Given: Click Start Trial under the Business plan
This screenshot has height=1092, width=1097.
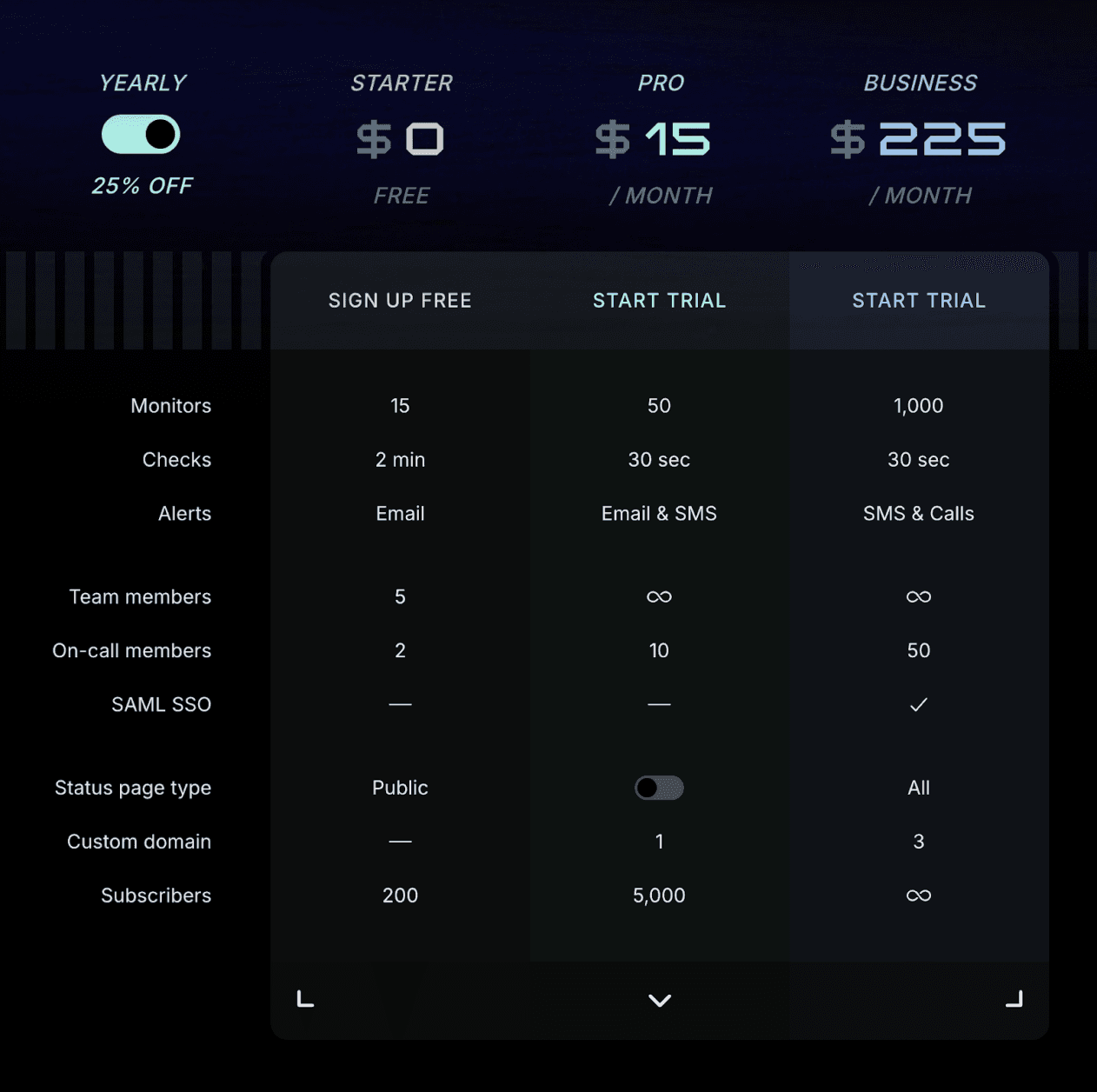Looking at the screenshot, I should 919,301.
